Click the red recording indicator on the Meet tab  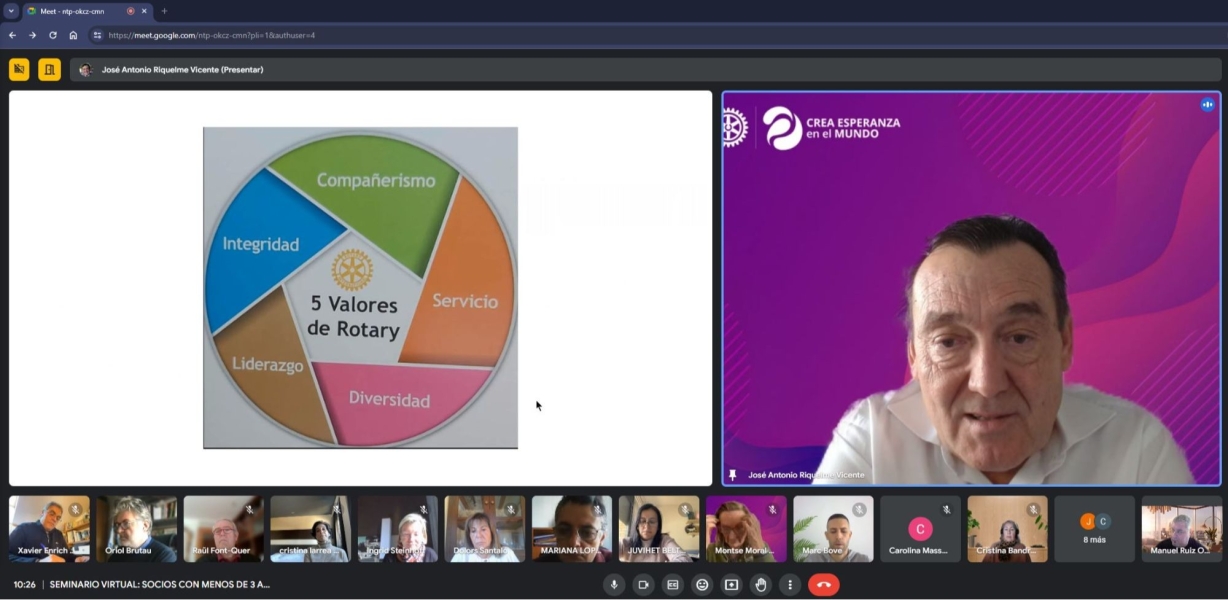(130, 11)
